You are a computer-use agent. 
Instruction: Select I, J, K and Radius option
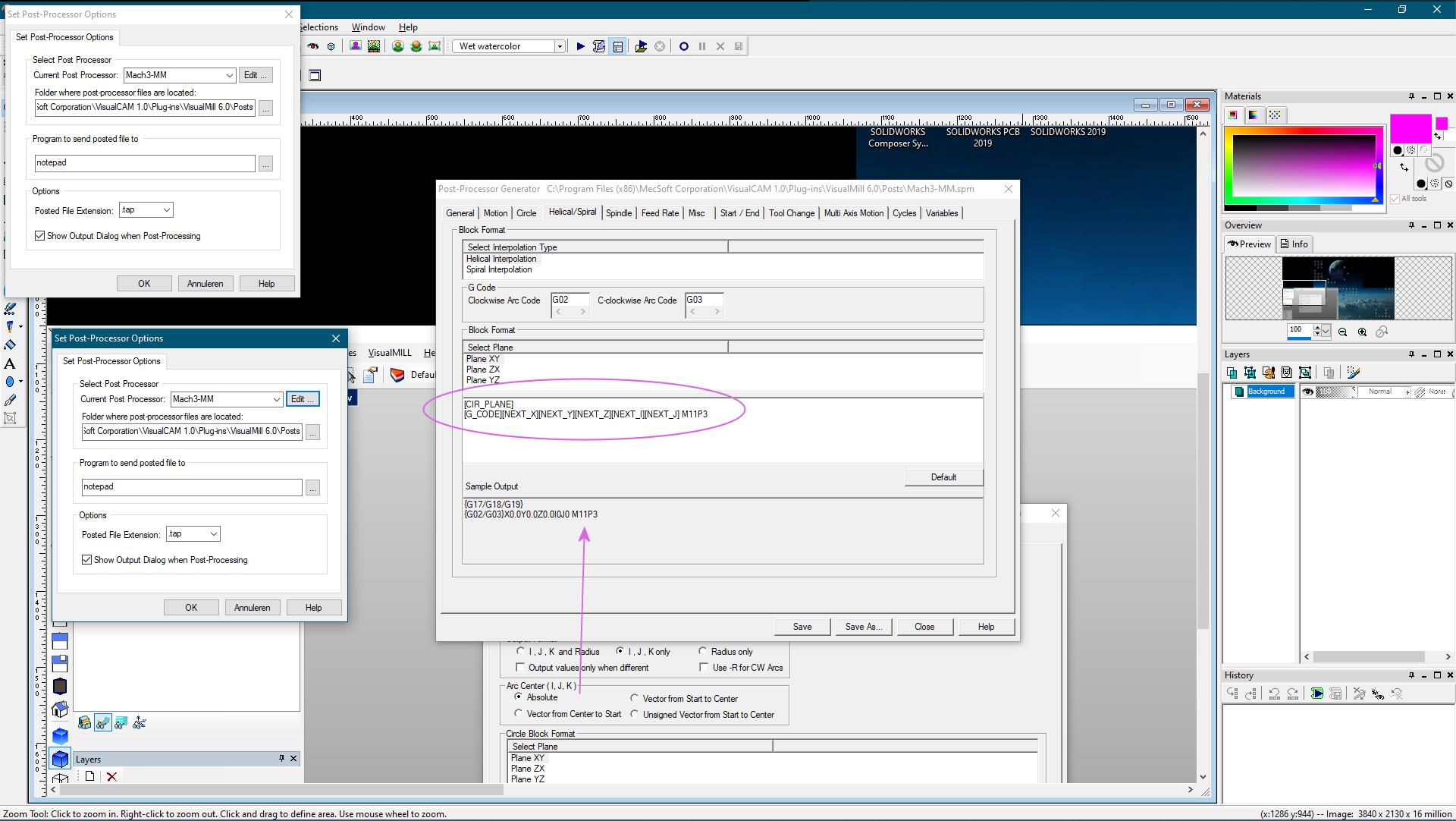[x=520, y=651]
